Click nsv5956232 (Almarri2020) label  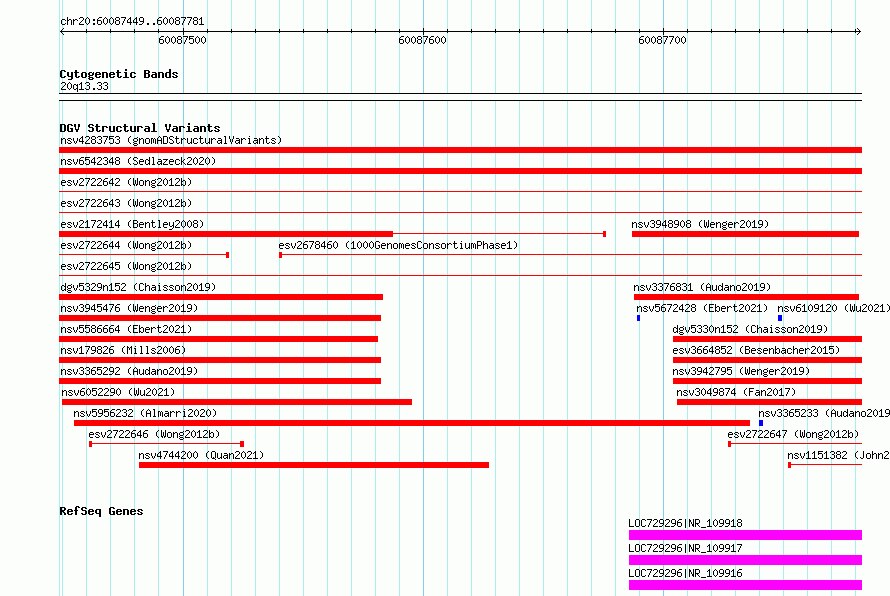point(145,413)
